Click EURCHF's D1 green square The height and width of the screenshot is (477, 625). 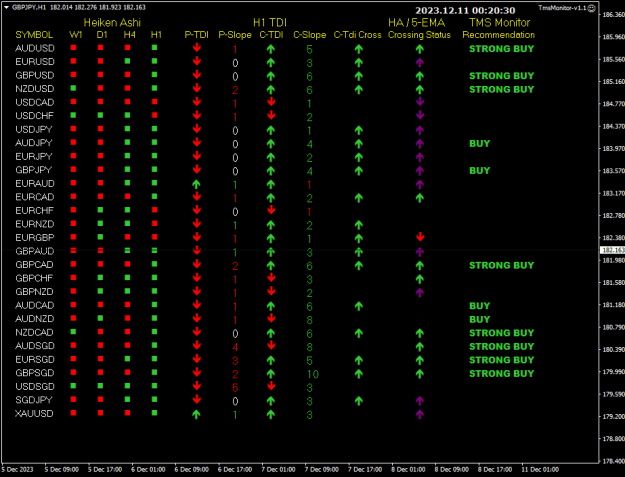100,210
